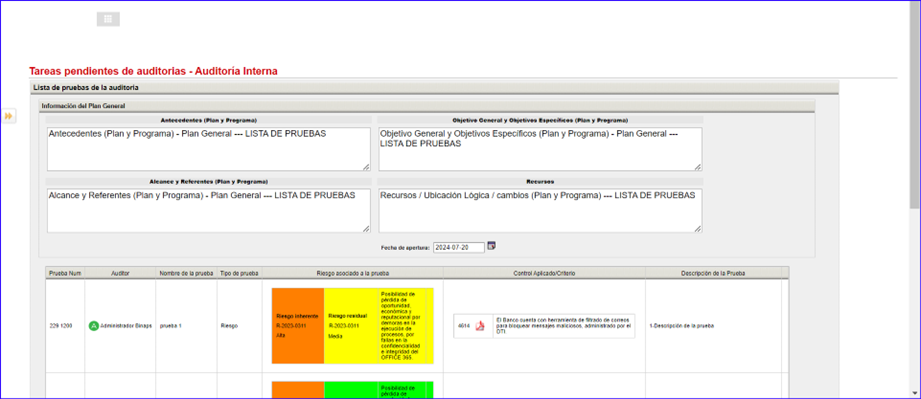Viewport: 921px width, 399px height.
Task: Select the 'prueba 1' name cell
Action: pos(186,326)
